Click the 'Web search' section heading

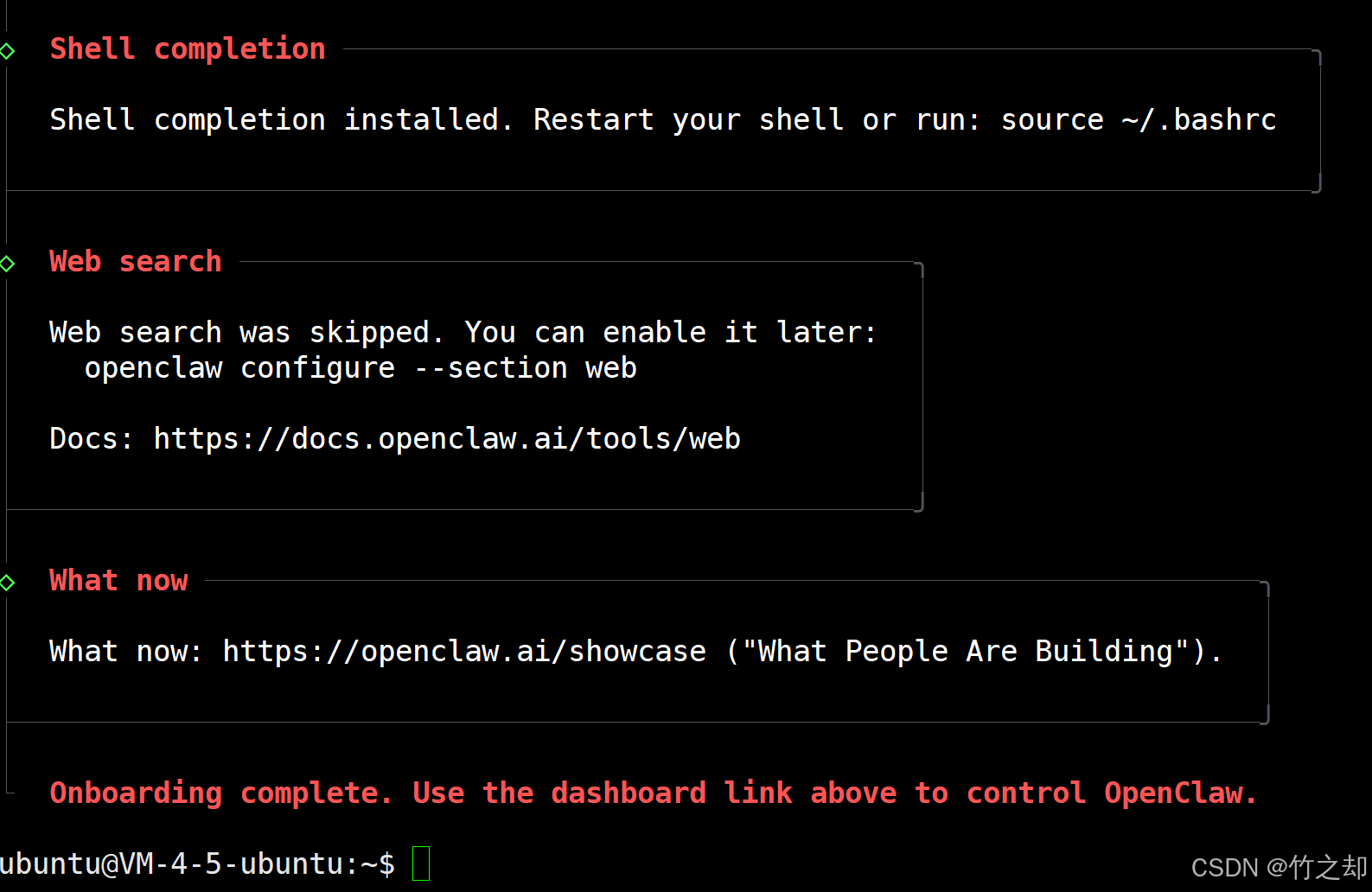tap(136, 262)
